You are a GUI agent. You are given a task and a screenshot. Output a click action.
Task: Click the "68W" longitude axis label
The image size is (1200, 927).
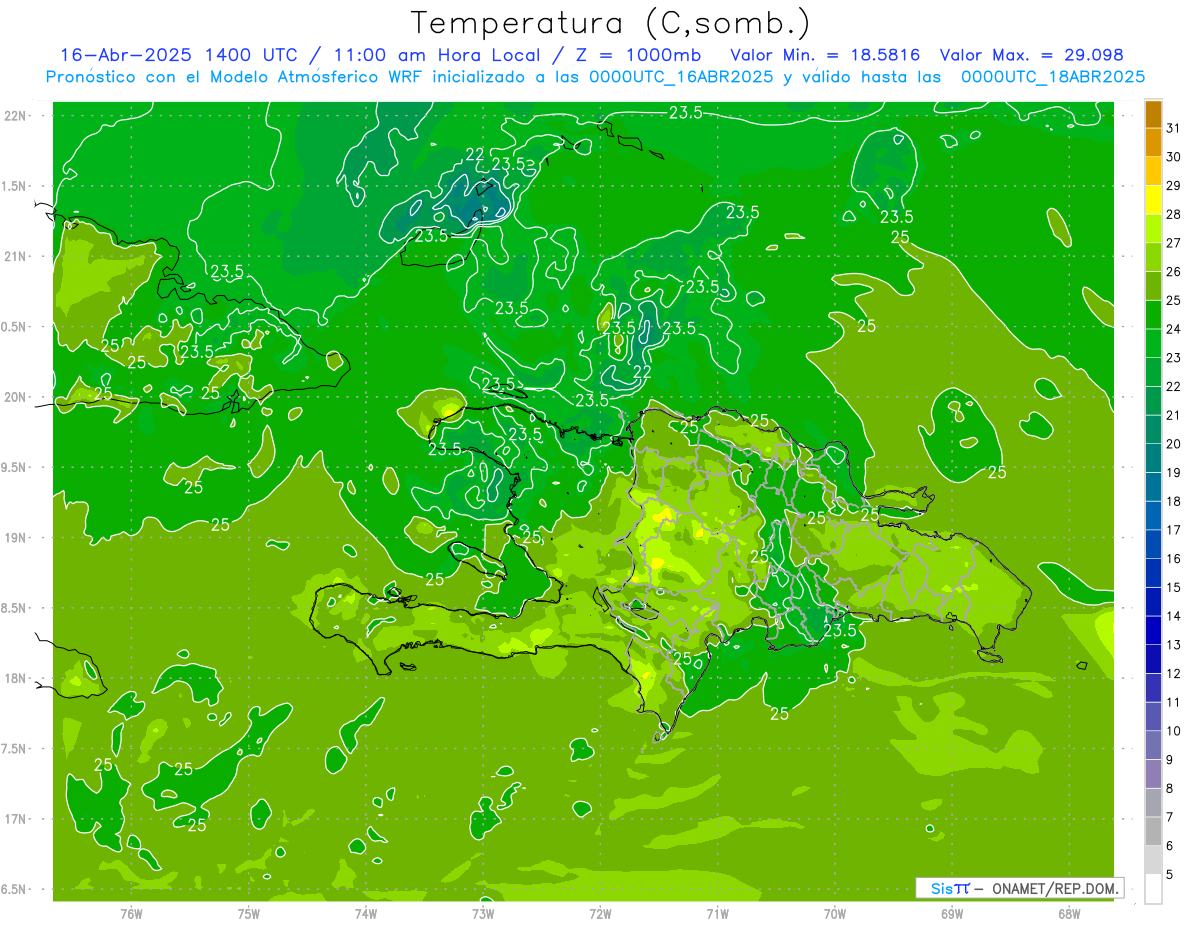point(1069,913)
